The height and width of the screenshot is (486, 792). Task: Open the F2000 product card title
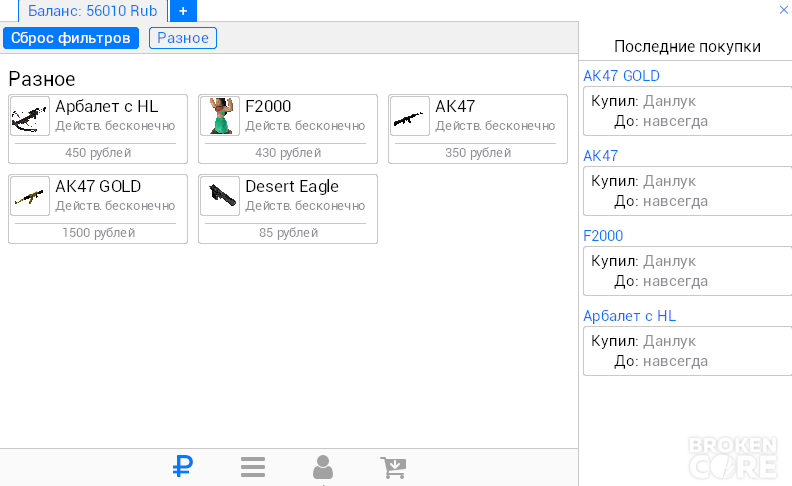click(x=268, y=107)
